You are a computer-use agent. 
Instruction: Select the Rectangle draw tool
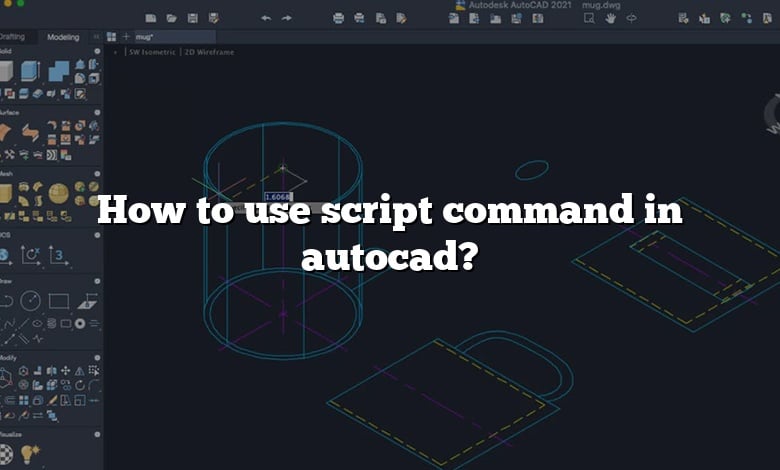coord(59,301)
